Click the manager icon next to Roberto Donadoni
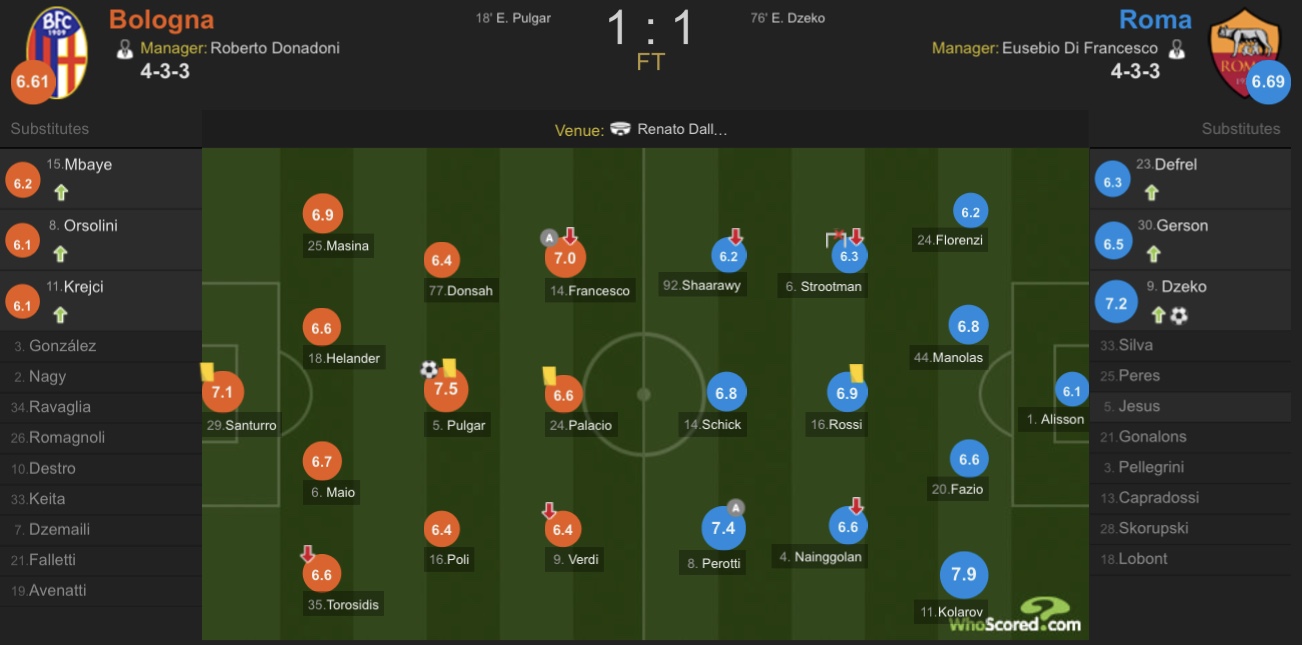The image size is (1305, 645). coord(125,48)
